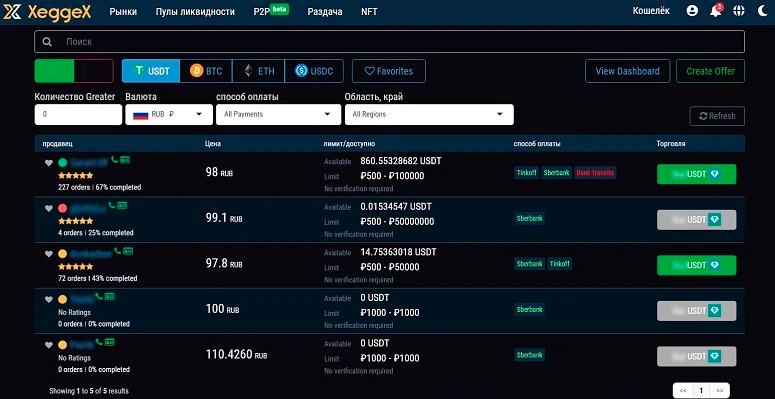Image resolution: width=775 pixels, height=399 pixels.
Task: Expand the All Regions dropdown
Action: [x=429, y=114]
